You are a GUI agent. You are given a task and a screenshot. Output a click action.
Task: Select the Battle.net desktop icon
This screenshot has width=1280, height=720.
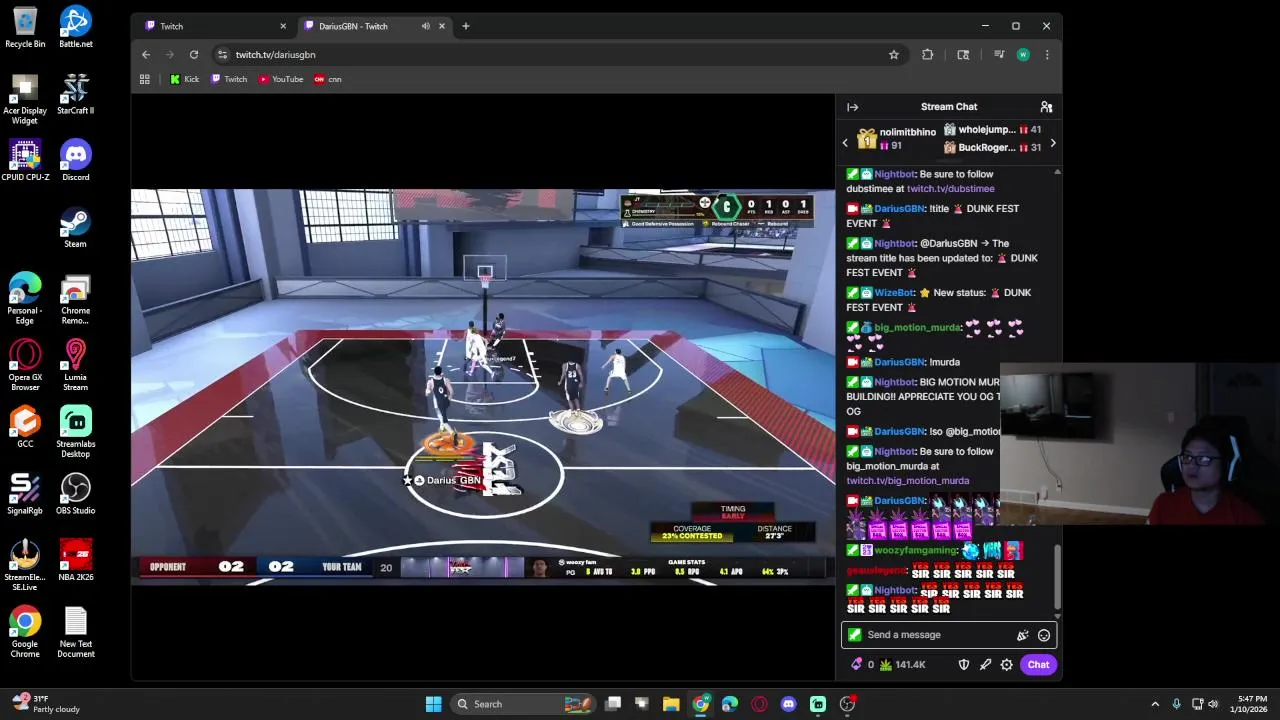[x=76, y=27]
